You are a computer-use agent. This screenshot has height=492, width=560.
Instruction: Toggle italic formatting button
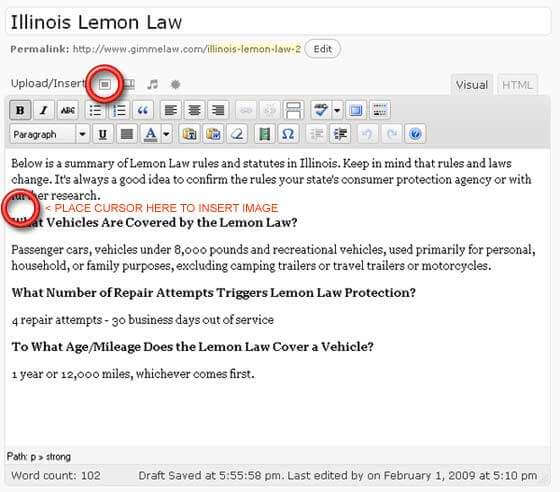pyautogui.click(x=44, y=110)
